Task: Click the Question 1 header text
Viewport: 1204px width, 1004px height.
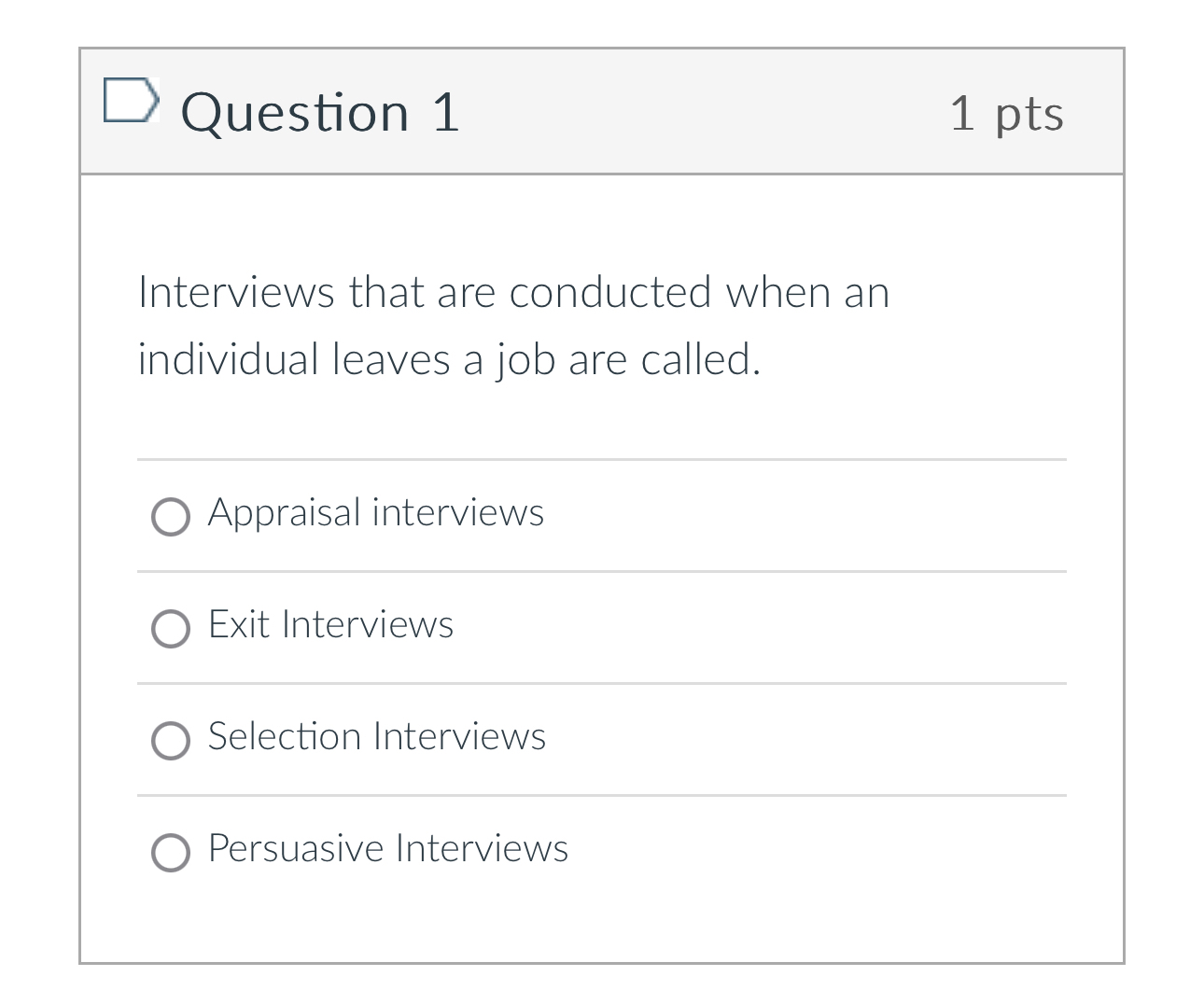Action: click(321, 112)
